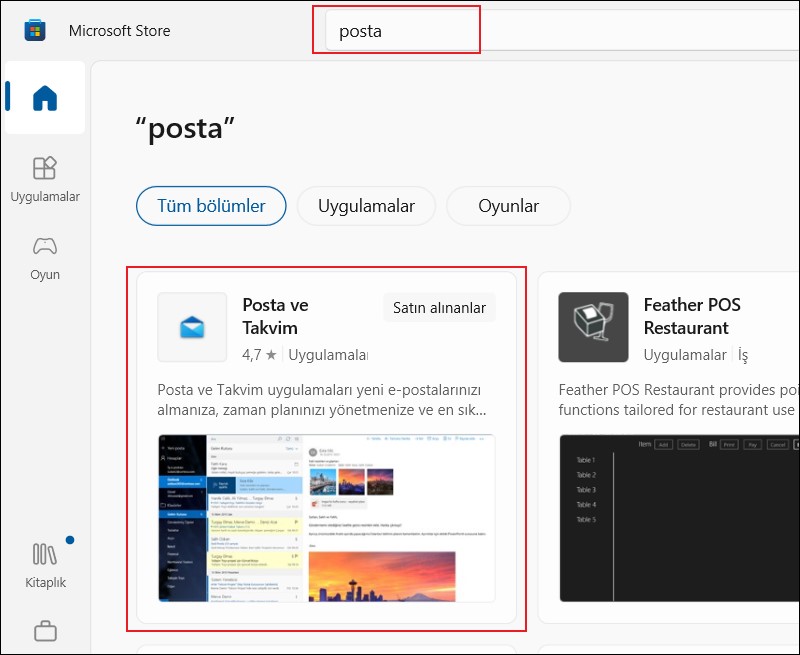800x655 pixels.
Task: Click the Feather POS Restaurant screenshot thumbnail
Action: click(x=680, y=518)
